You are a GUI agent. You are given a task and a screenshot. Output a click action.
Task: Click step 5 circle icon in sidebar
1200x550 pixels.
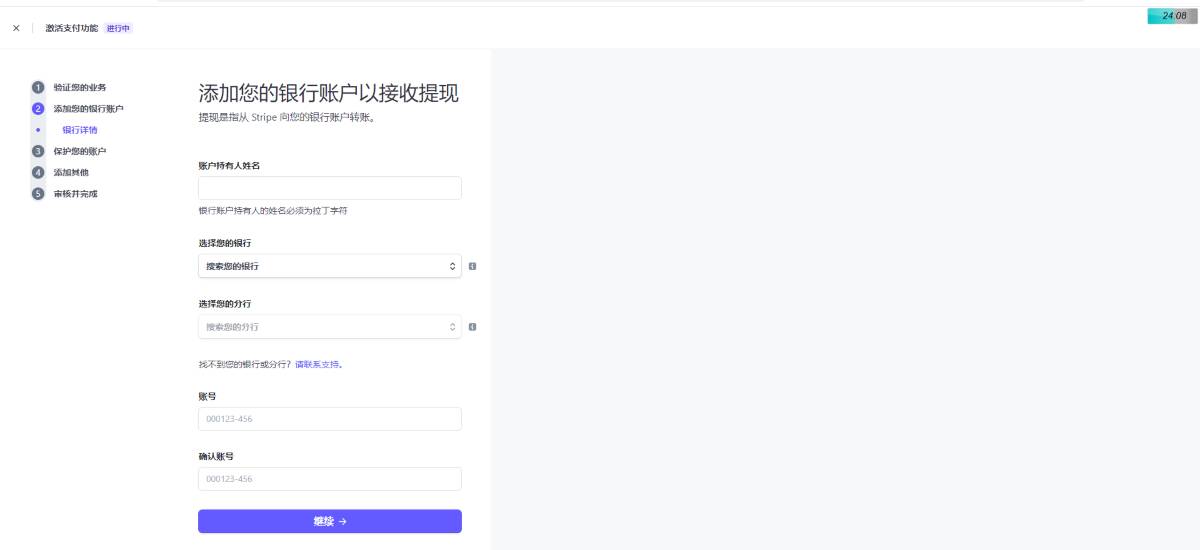(38, 193)
